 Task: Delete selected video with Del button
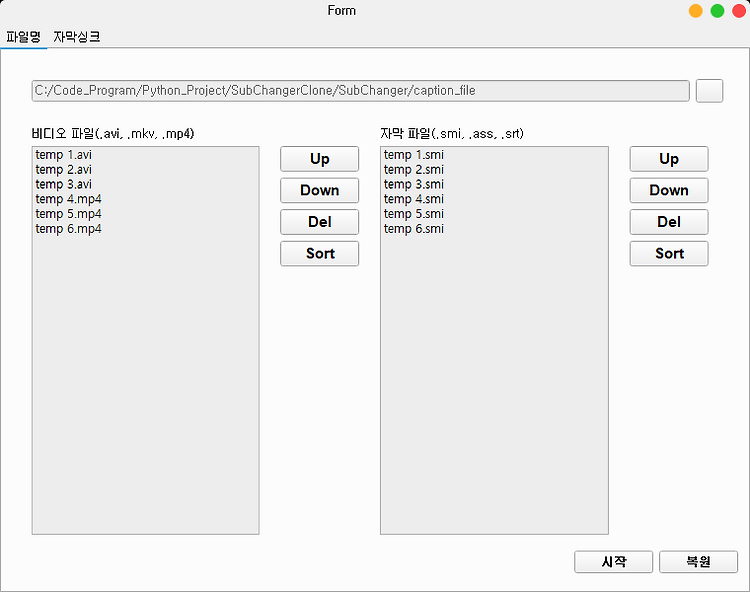pos(320,222)
